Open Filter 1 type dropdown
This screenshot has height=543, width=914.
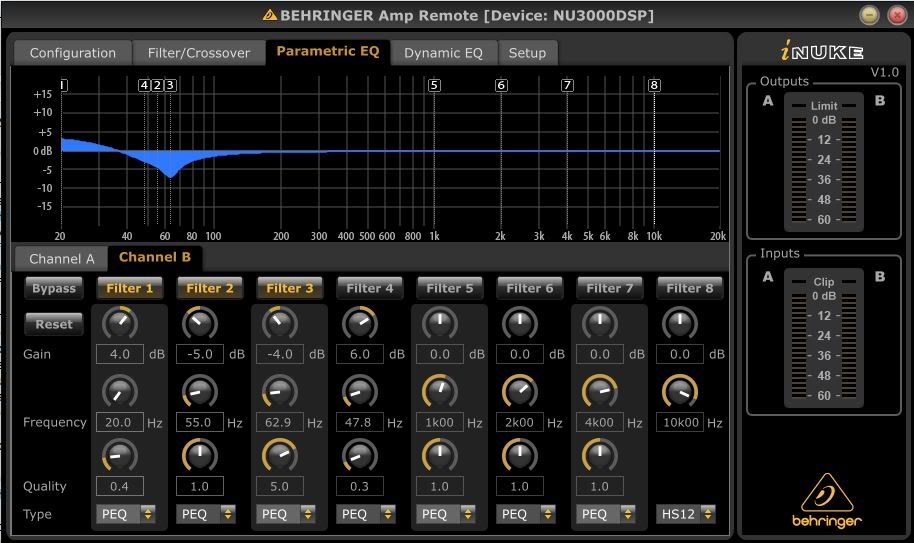click(125, 514)
